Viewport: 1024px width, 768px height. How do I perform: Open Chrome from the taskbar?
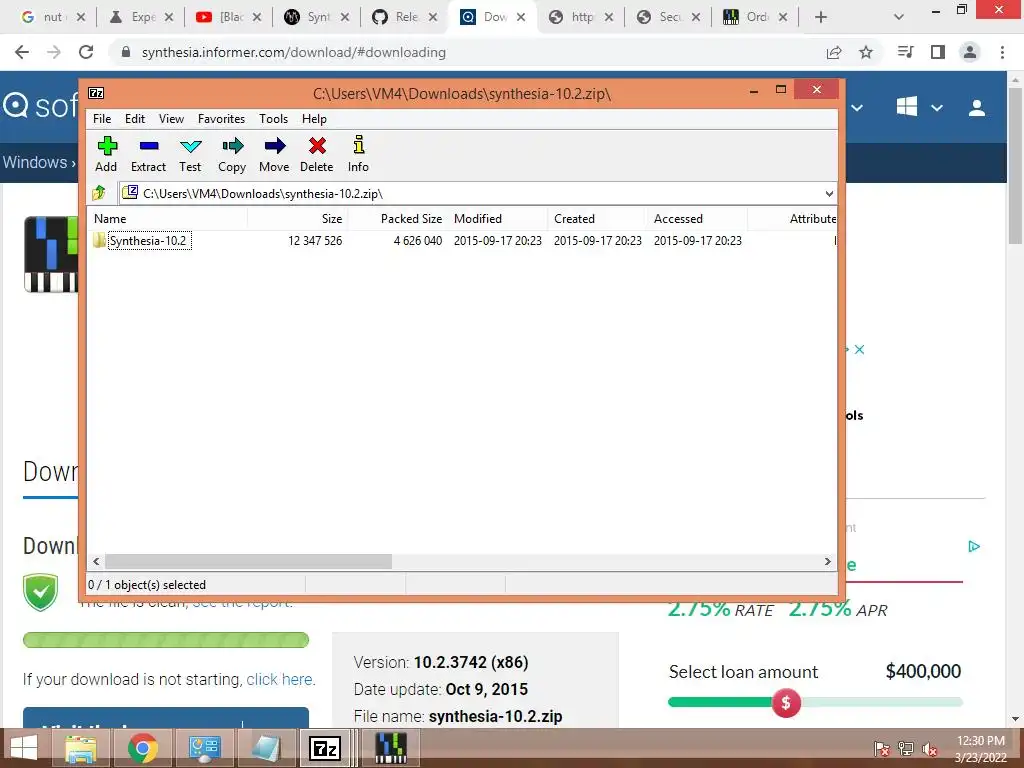pyautogui.click(x=143, y=748)
